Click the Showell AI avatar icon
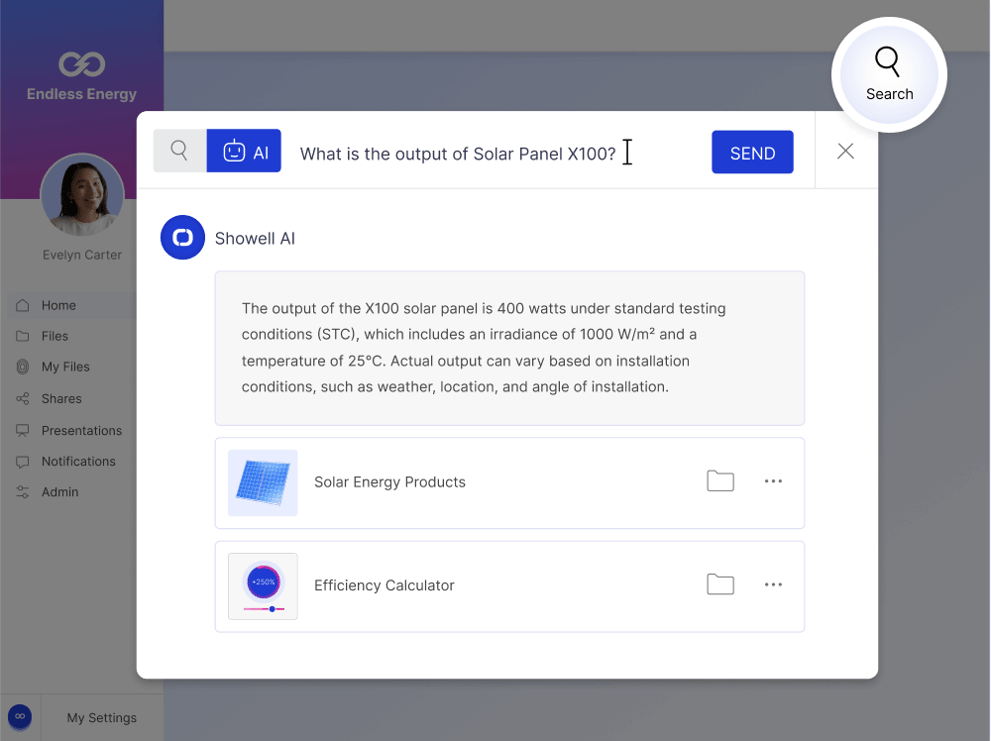Image resolution: width=991 pixels, height=741 pixels. [182, 237]
